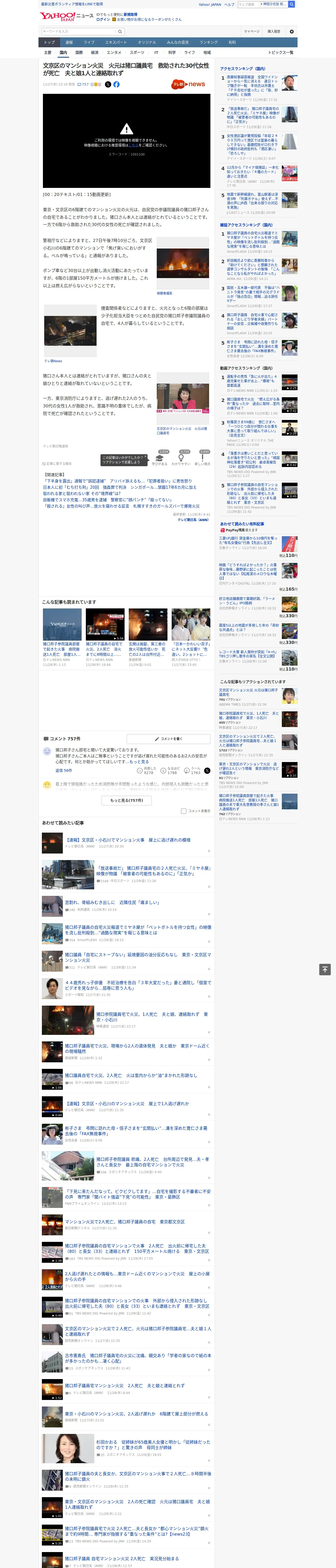Select the エキスパート tab
The height and width of the screenshot is (1568, 336).
tap(116, 42)
